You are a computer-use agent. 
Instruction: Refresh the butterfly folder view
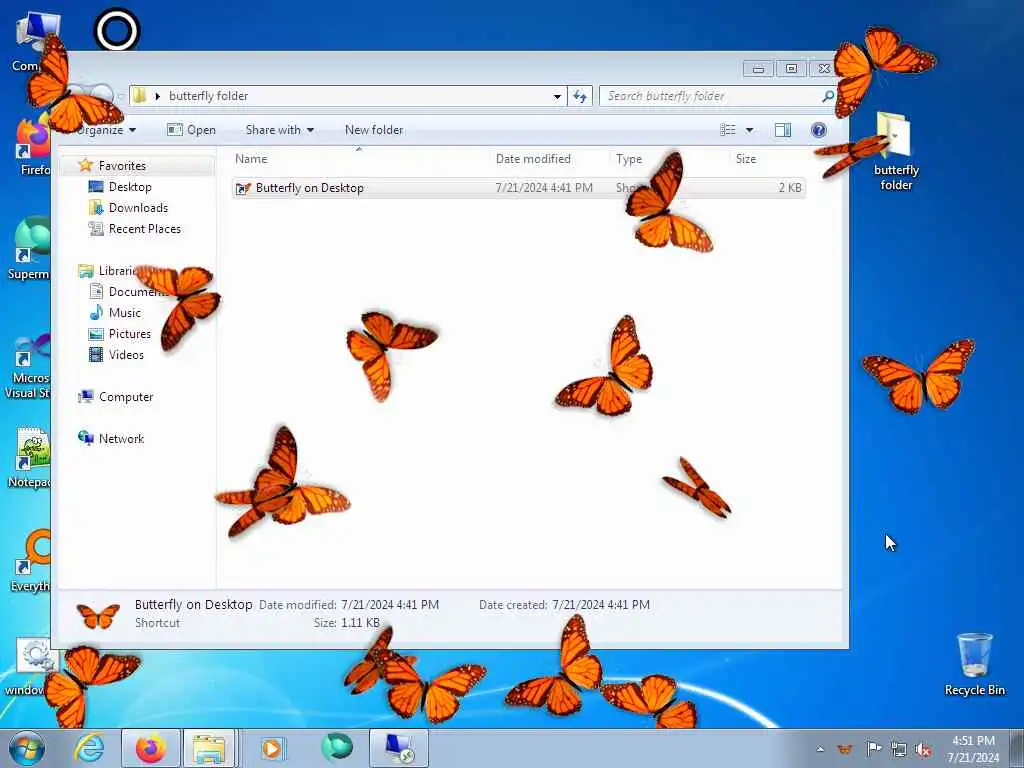click(x=580, y=96)
